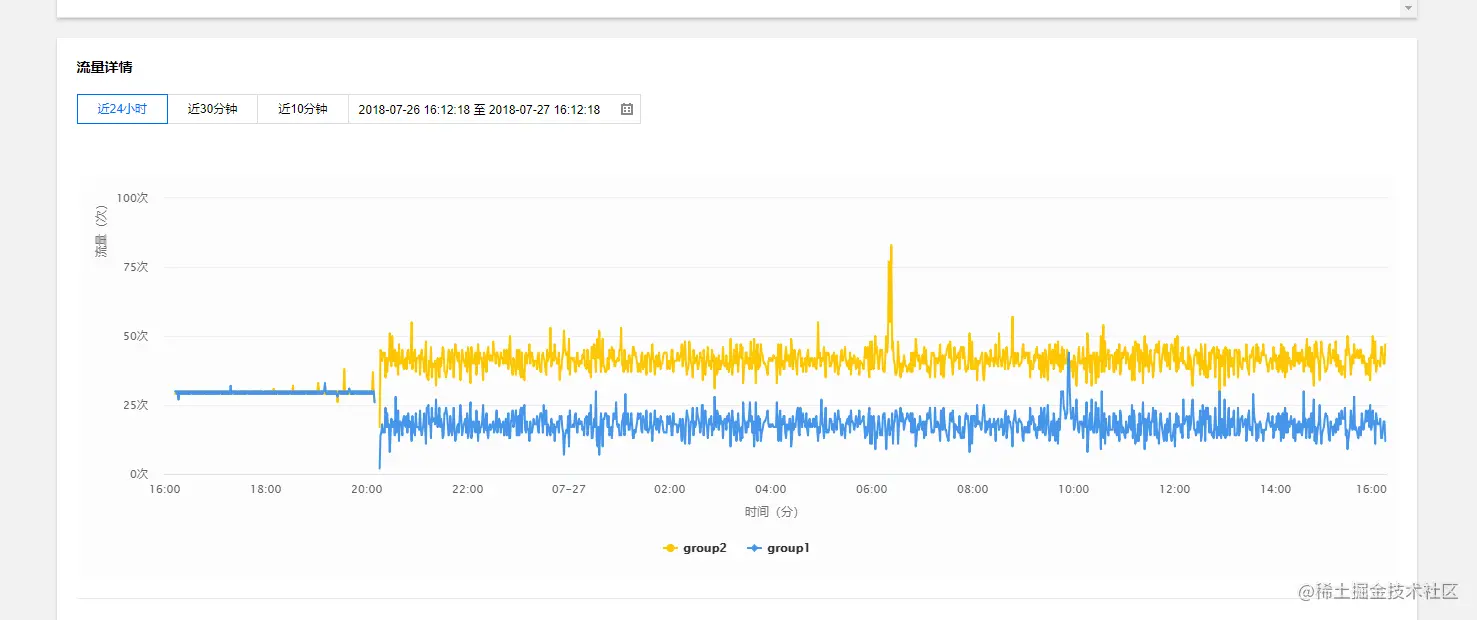
Task: Click the 08:00 x-axis tick label
Action: coord(972,489)
